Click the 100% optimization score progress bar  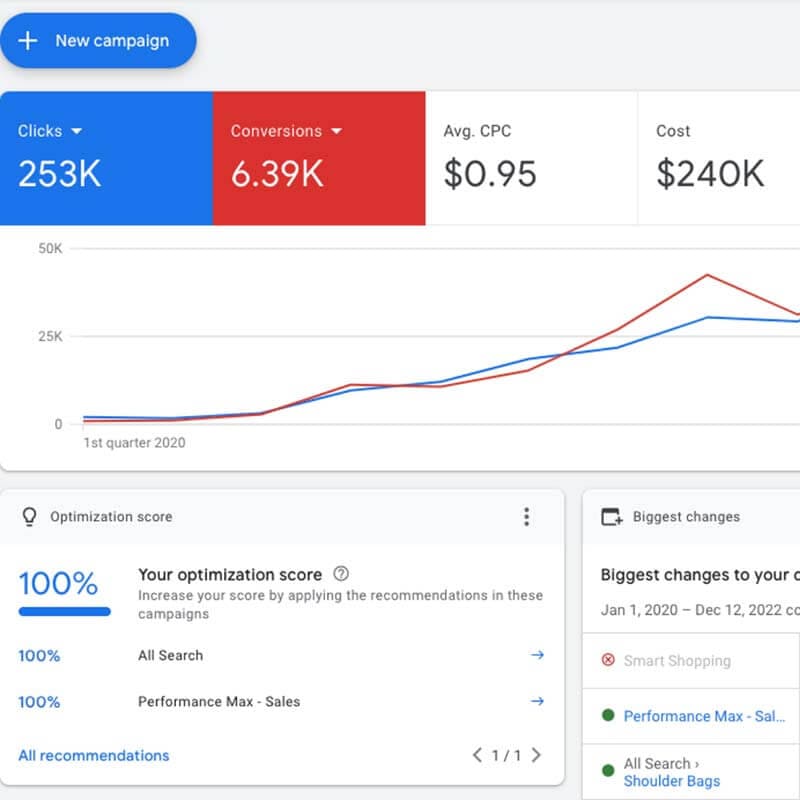coord(65,611)
